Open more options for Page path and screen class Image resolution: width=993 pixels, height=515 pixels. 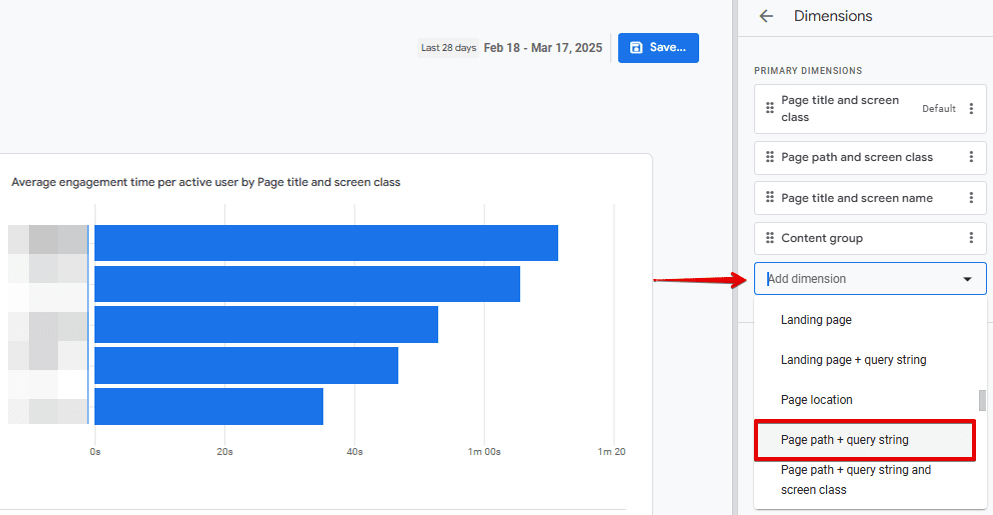971,157
